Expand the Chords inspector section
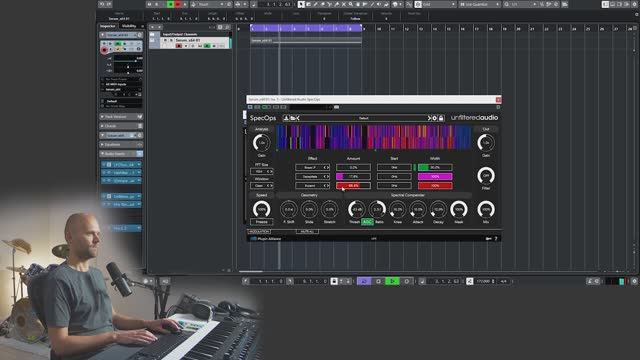 [121, 126]
